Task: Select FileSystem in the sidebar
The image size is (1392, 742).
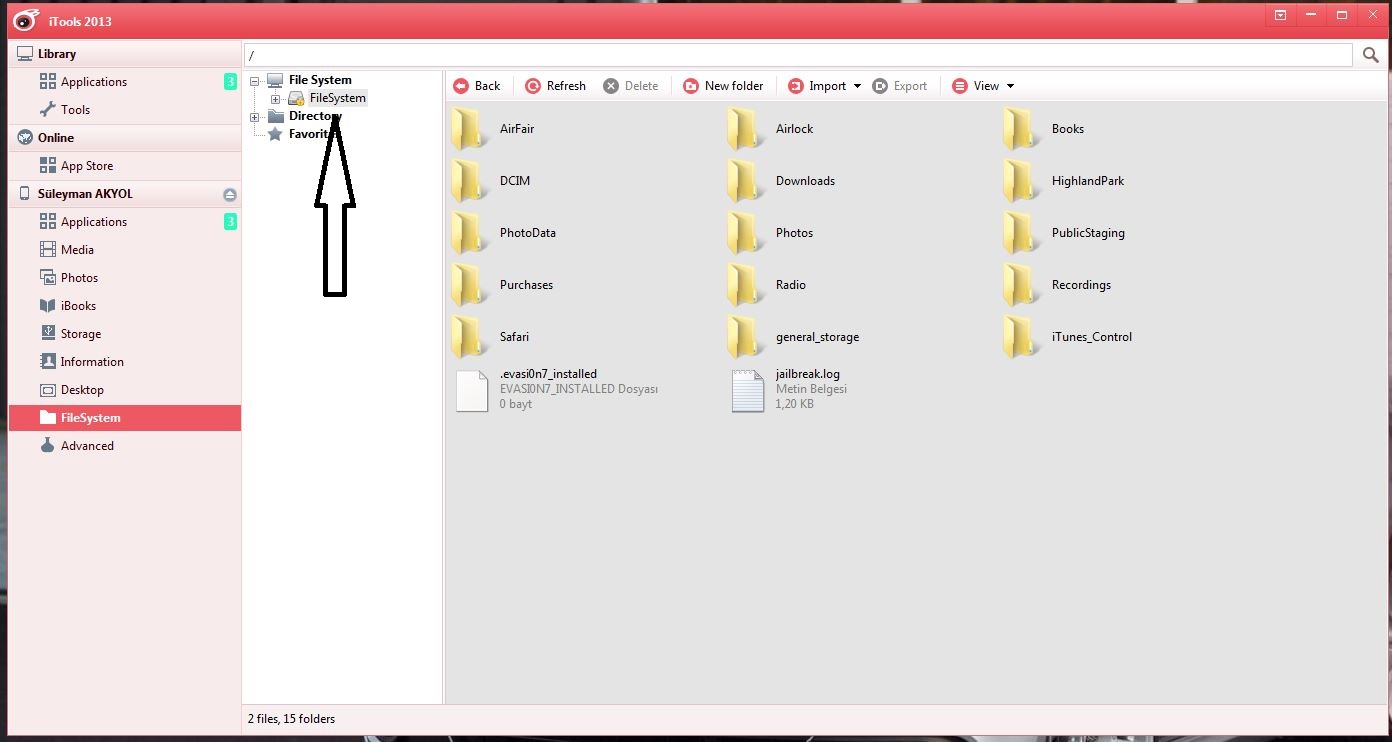Action: point(124,418)
